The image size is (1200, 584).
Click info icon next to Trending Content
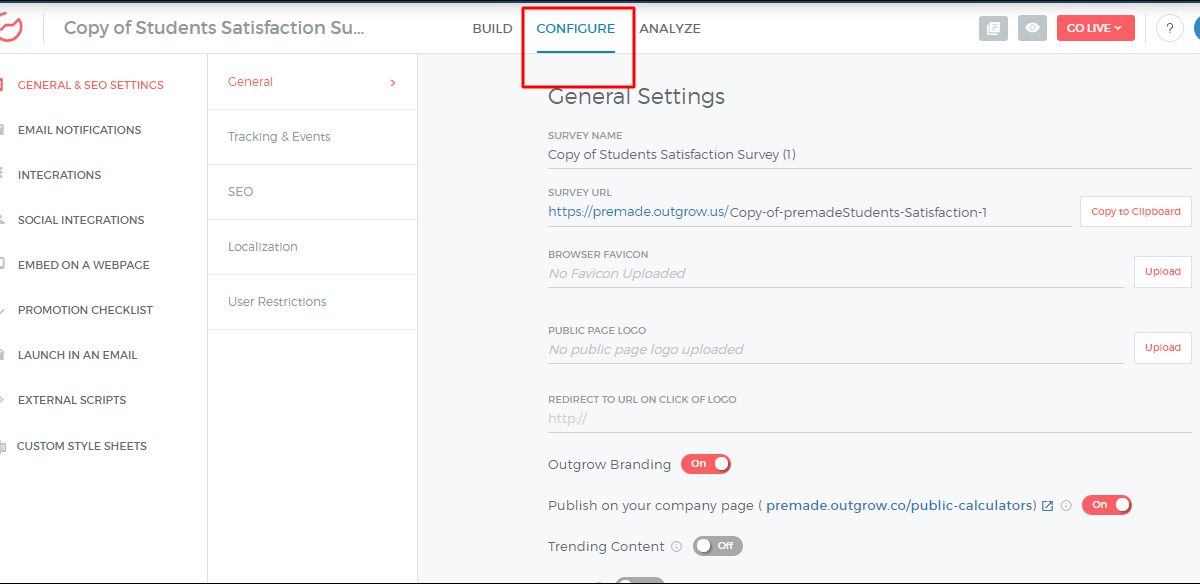click(x=677, y=547)
